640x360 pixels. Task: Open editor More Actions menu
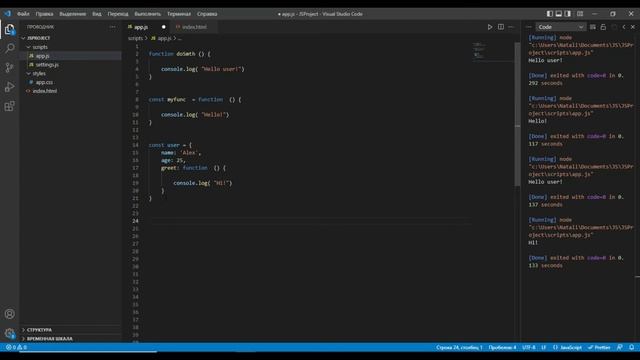pos(511,27)
